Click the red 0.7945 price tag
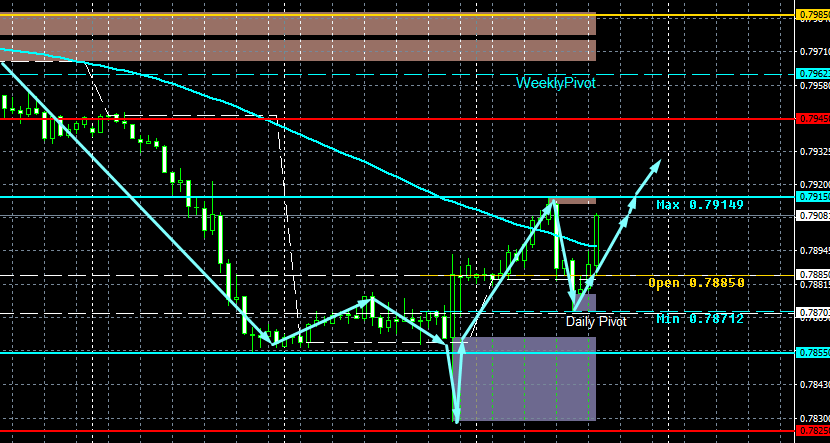 tap(813, 118)
